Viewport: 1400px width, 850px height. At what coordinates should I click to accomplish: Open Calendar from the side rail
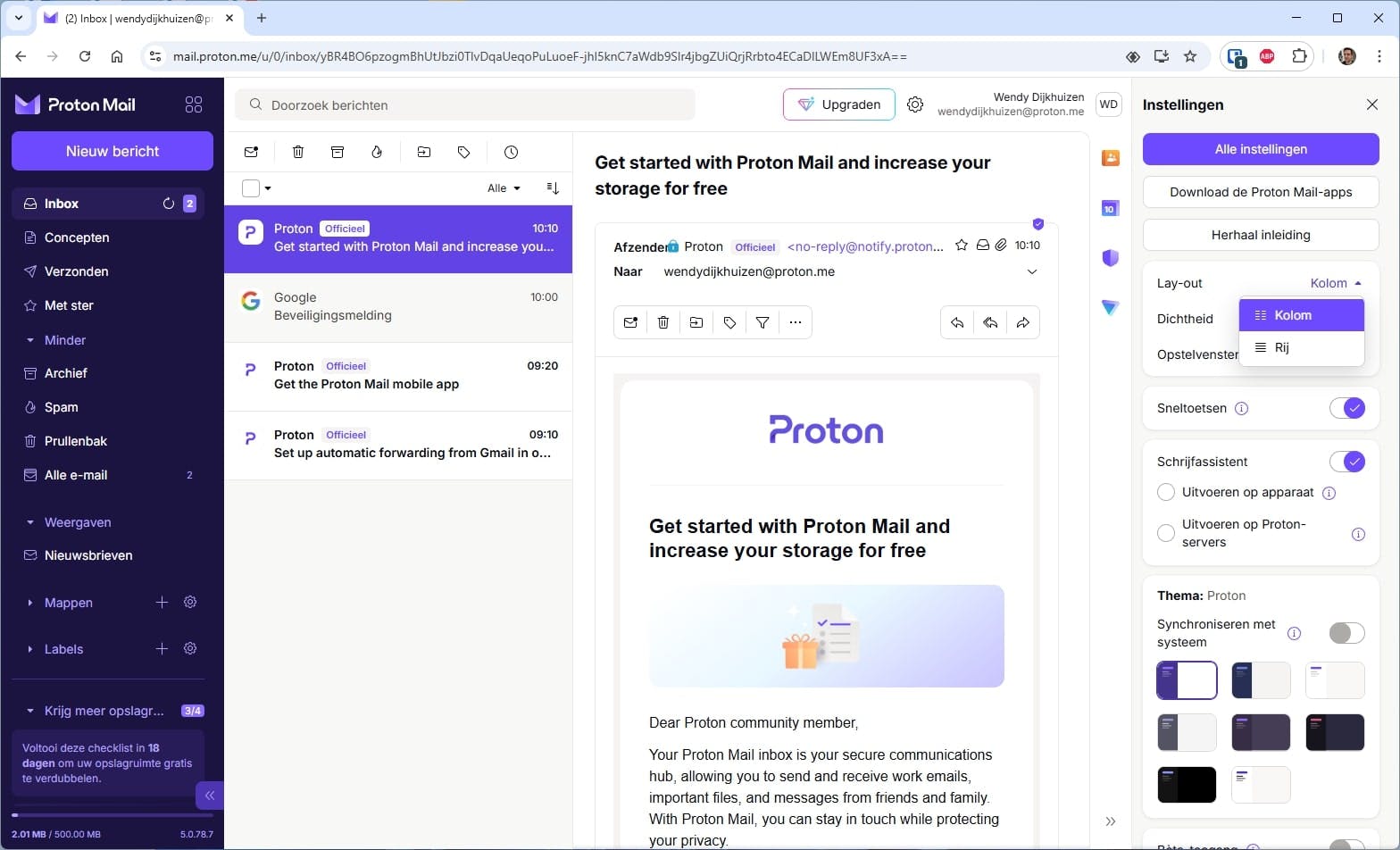(x=1111, y=209)
